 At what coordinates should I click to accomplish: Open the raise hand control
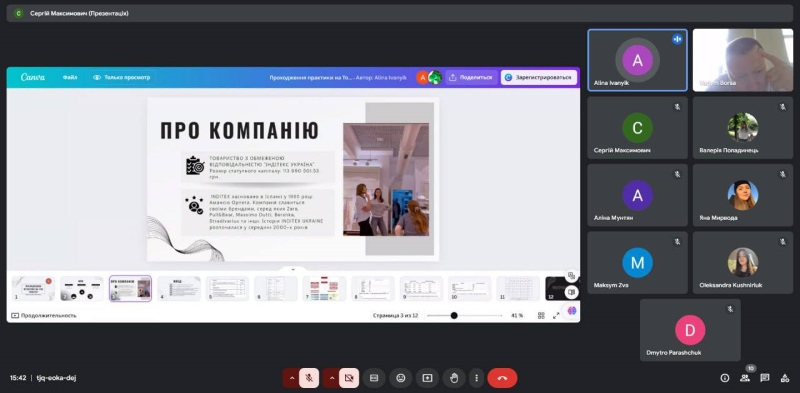pos(454,378)
